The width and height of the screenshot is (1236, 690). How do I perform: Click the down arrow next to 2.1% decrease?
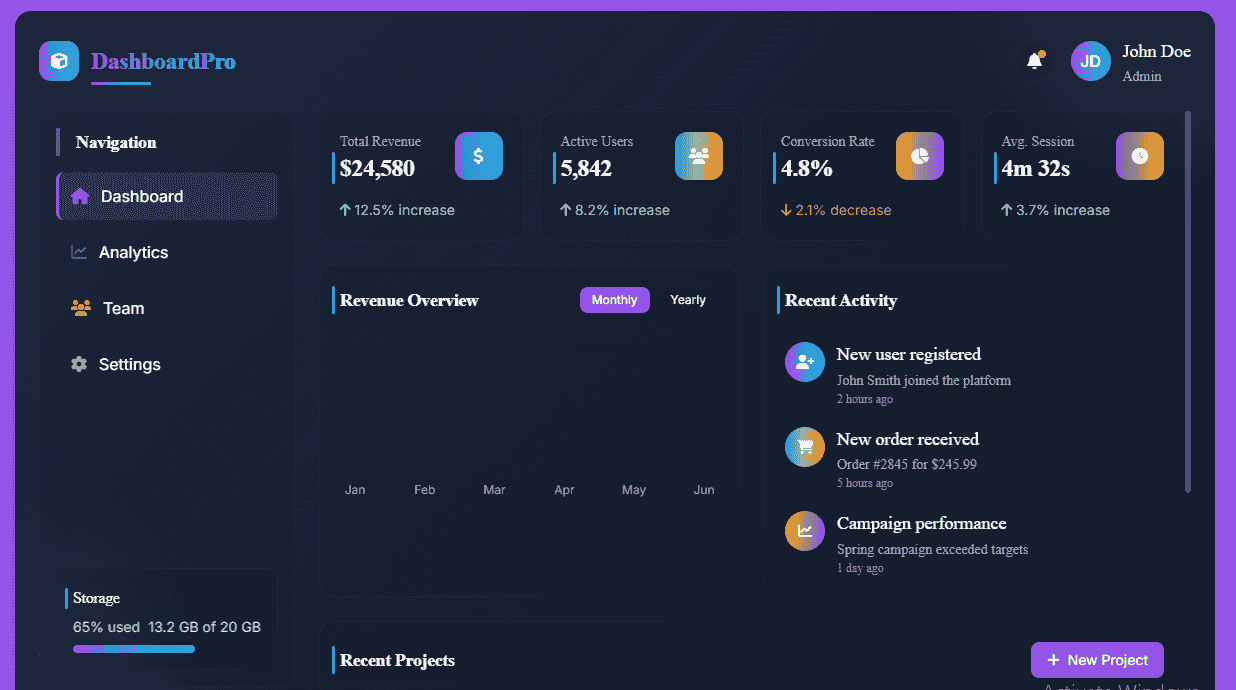click(786, 210)
